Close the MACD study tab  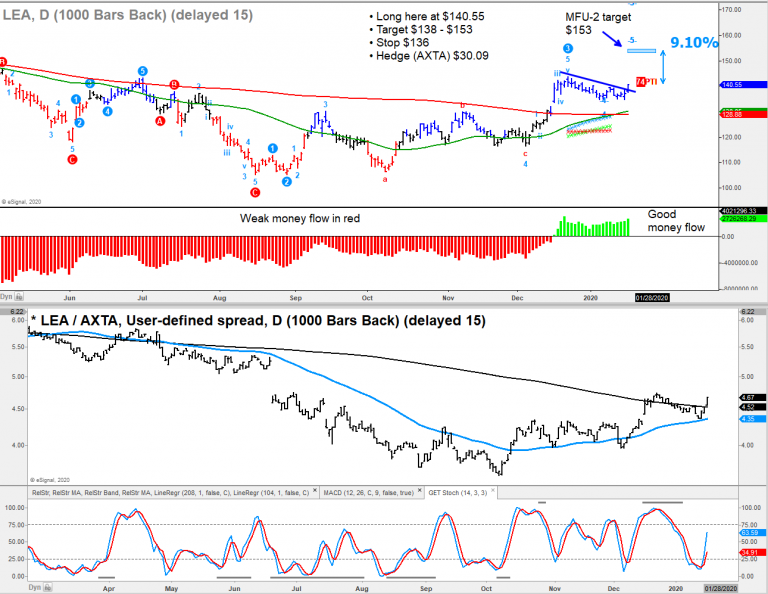pos(420,490)
